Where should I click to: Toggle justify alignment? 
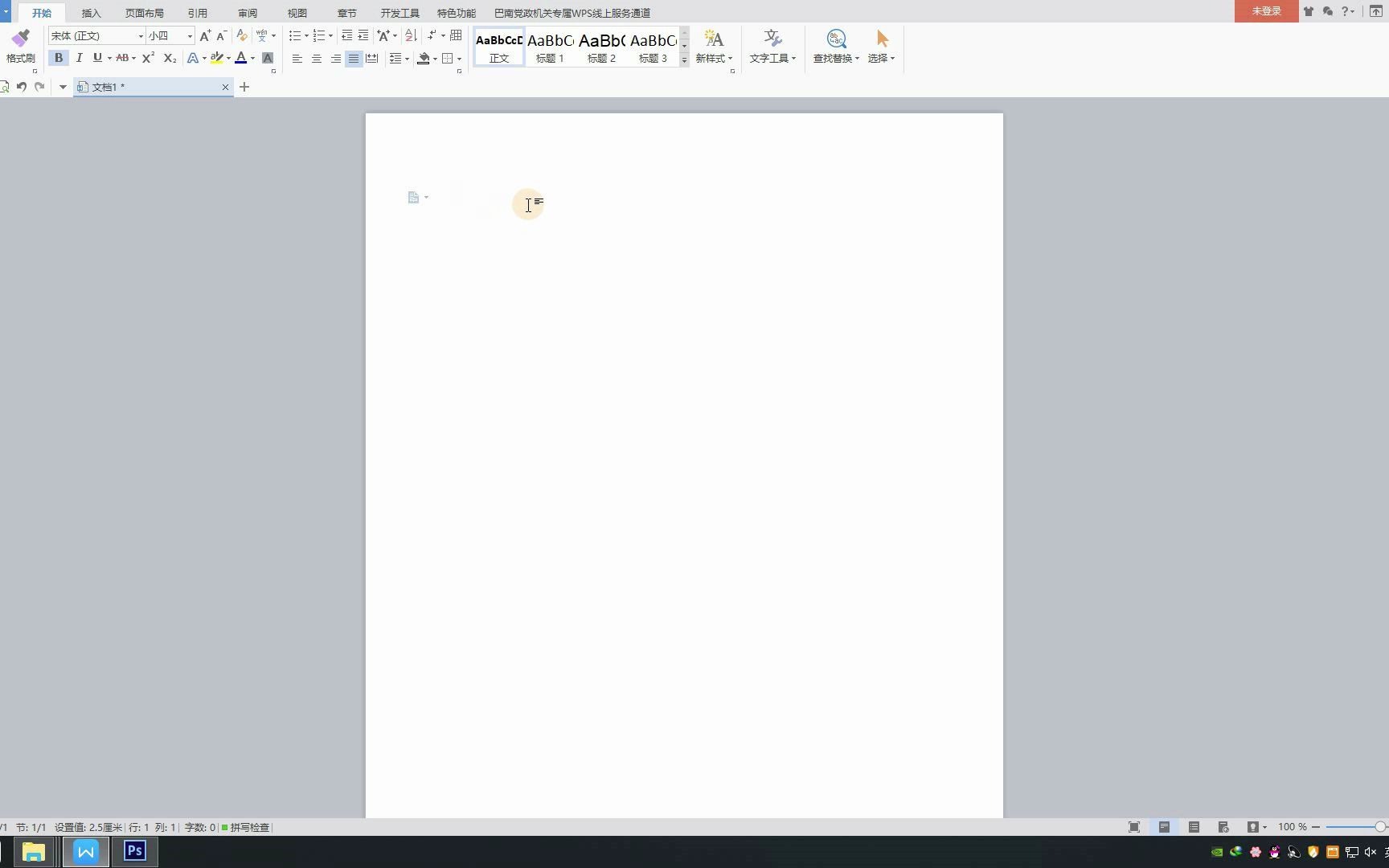354,58
